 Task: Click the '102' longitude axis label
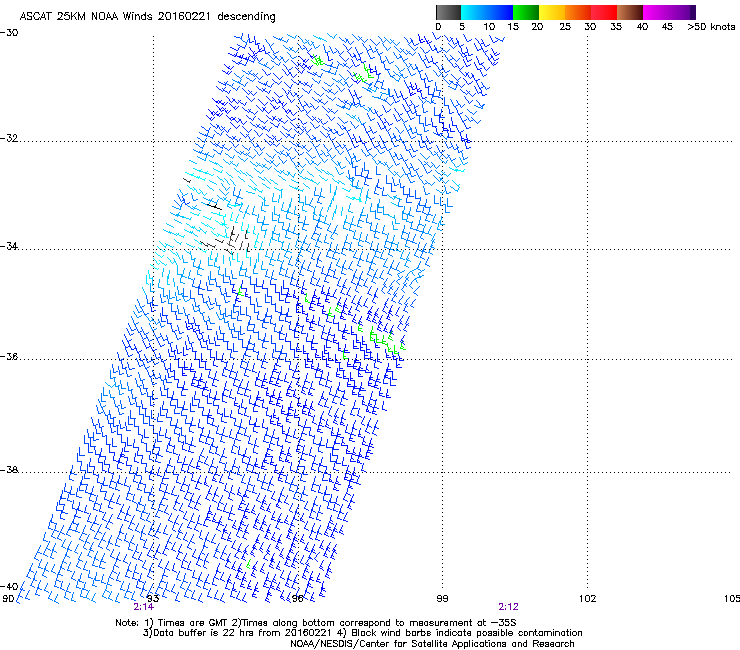click(x=587, y=599)
